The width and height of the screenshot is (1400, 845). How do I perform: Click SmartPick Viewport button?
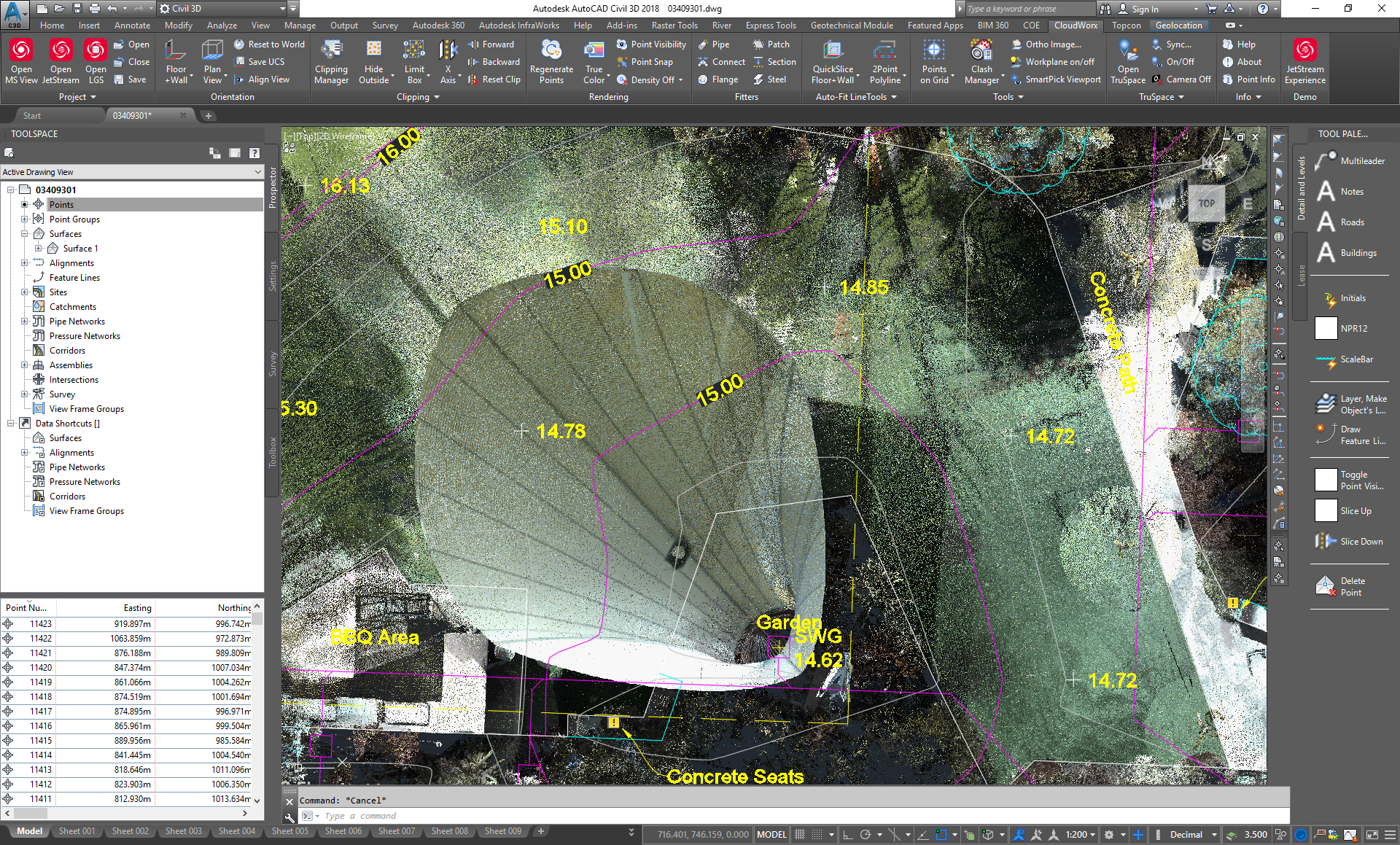tap(1056, 79)
